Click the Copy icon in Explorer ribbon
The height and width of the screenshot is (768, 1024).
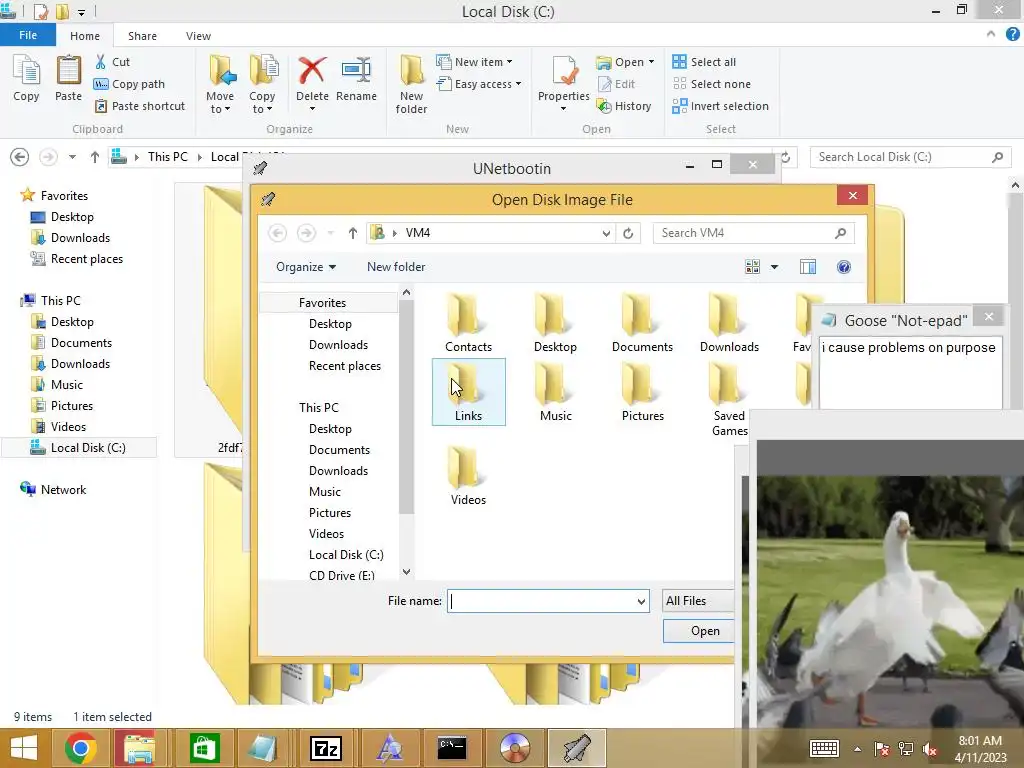tap(26, 78)
